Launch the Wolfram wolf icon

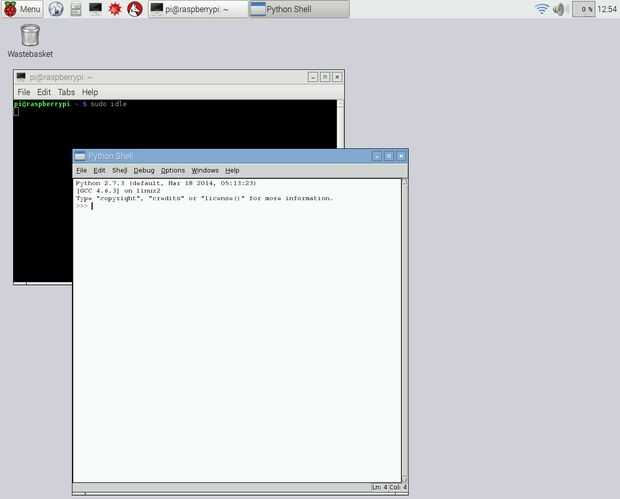coord(135,9)
